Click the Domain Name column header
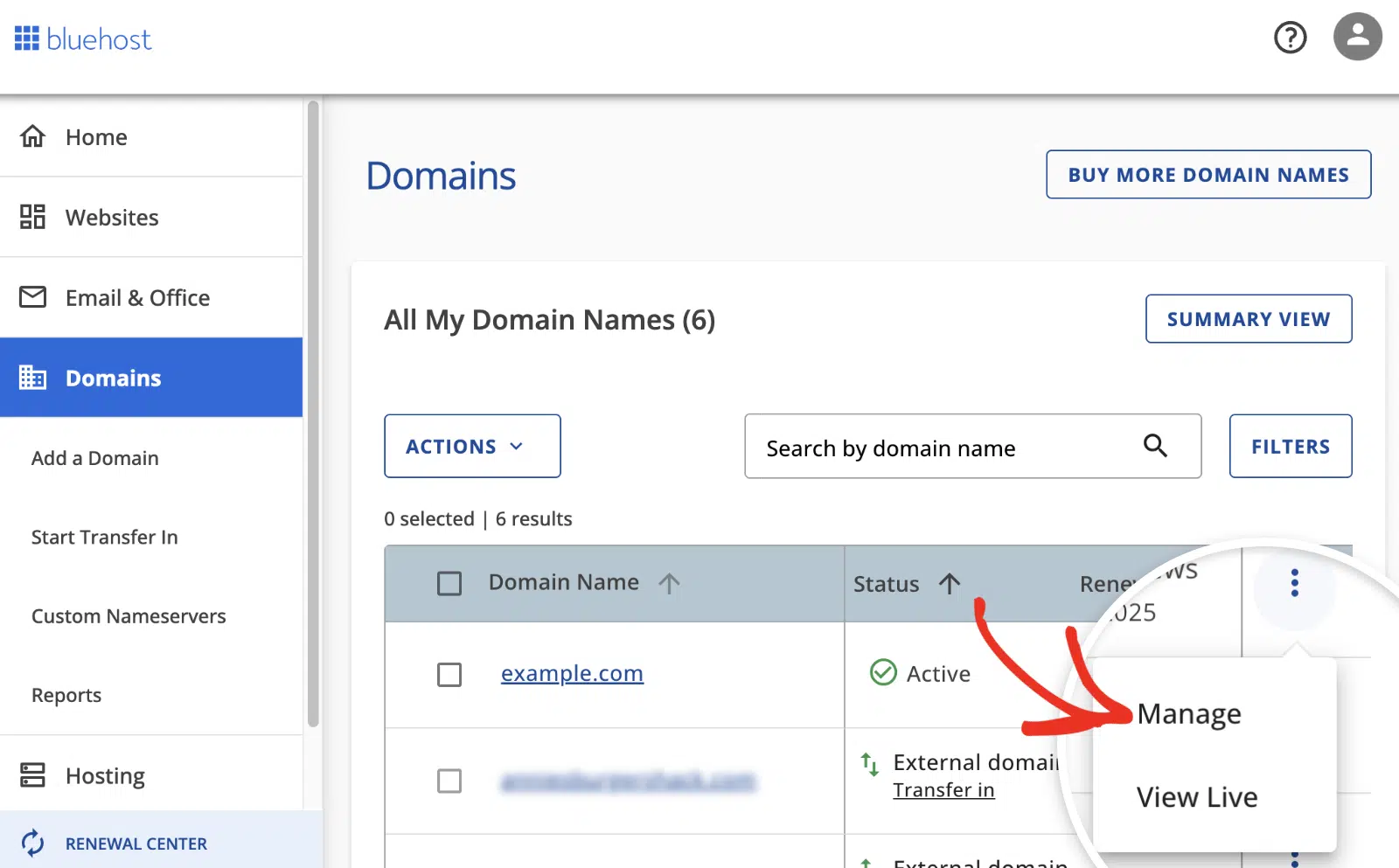Image resolution: width=1399 pixels, height=868 pixels. pos(563,582)
